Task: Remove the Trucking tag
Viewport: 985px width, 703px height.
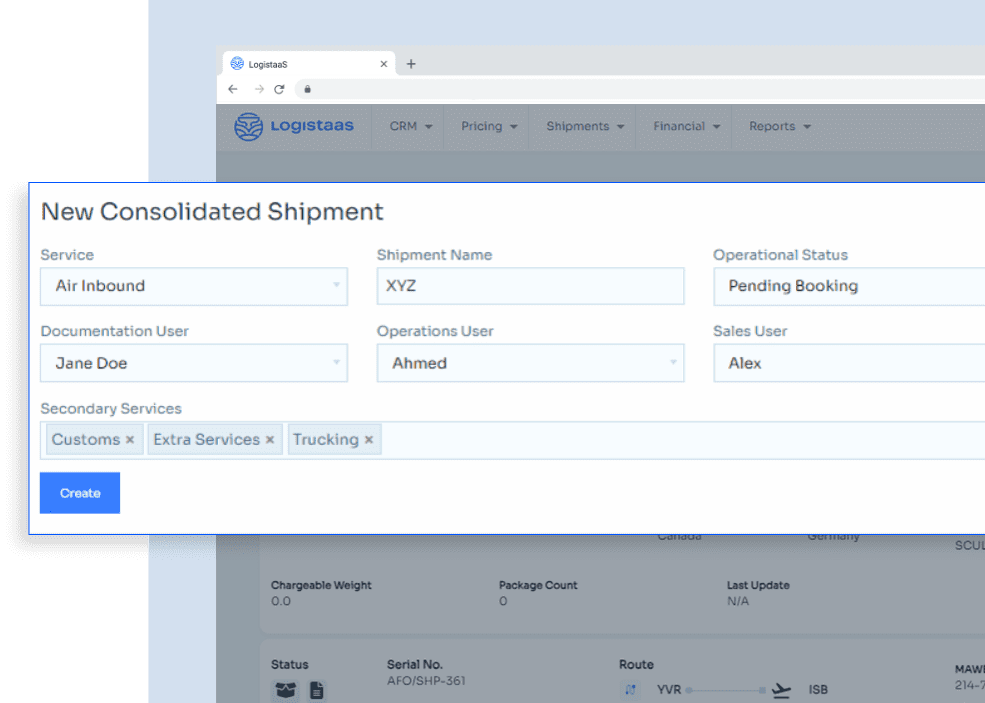Action: pos(369,440)
